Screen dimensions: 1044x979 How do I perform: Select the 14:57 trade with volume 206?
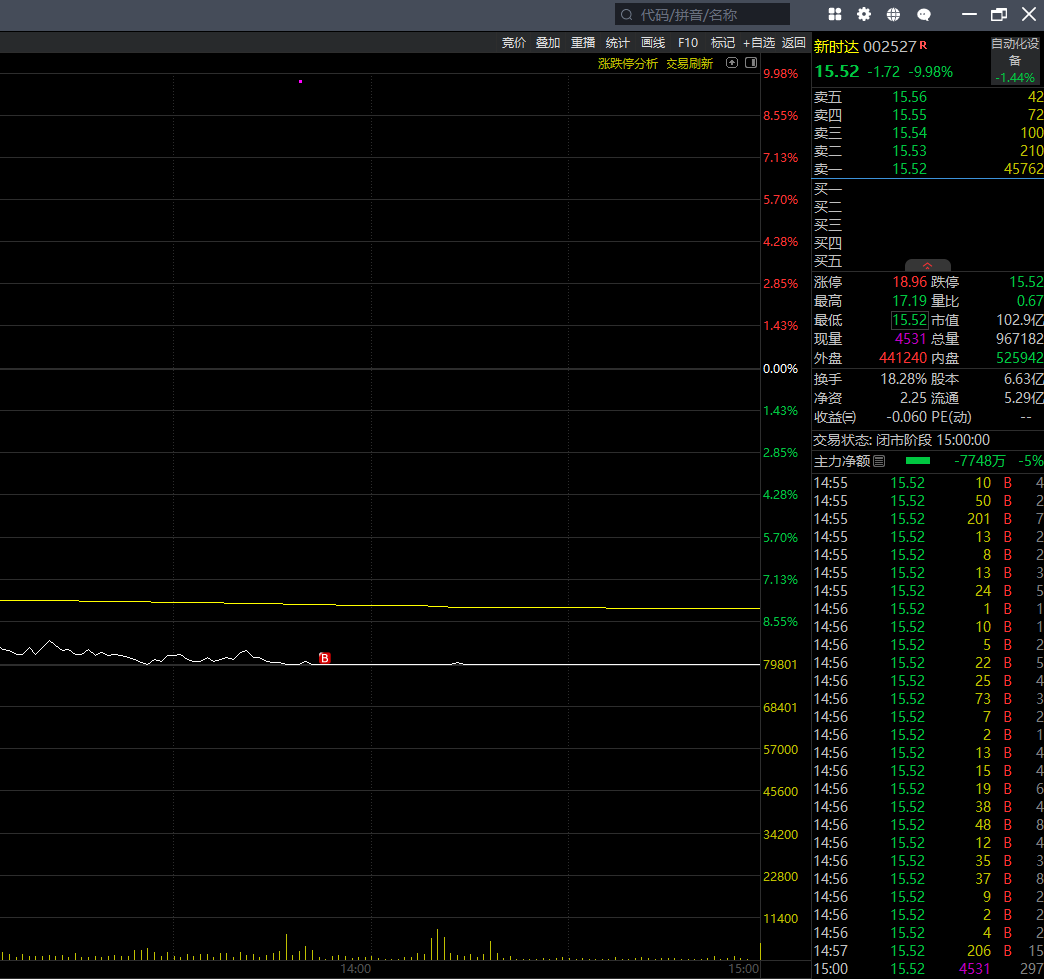(927, 951)
